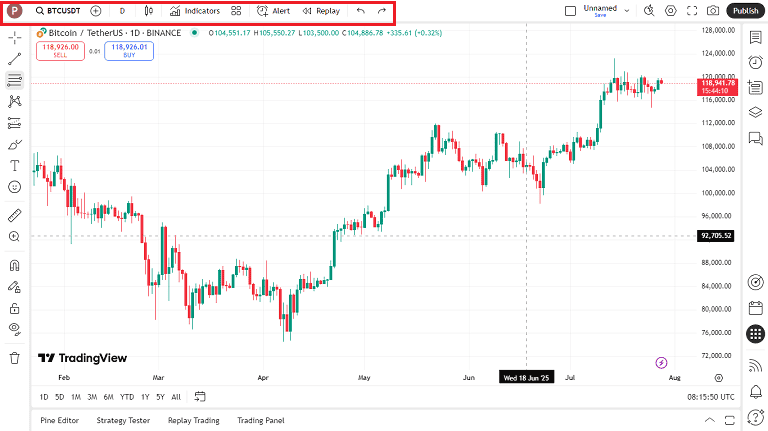Choose the Text annotation tool
Image resolution: width=768 pixels, height=431 pixels.
coord(15,166)
